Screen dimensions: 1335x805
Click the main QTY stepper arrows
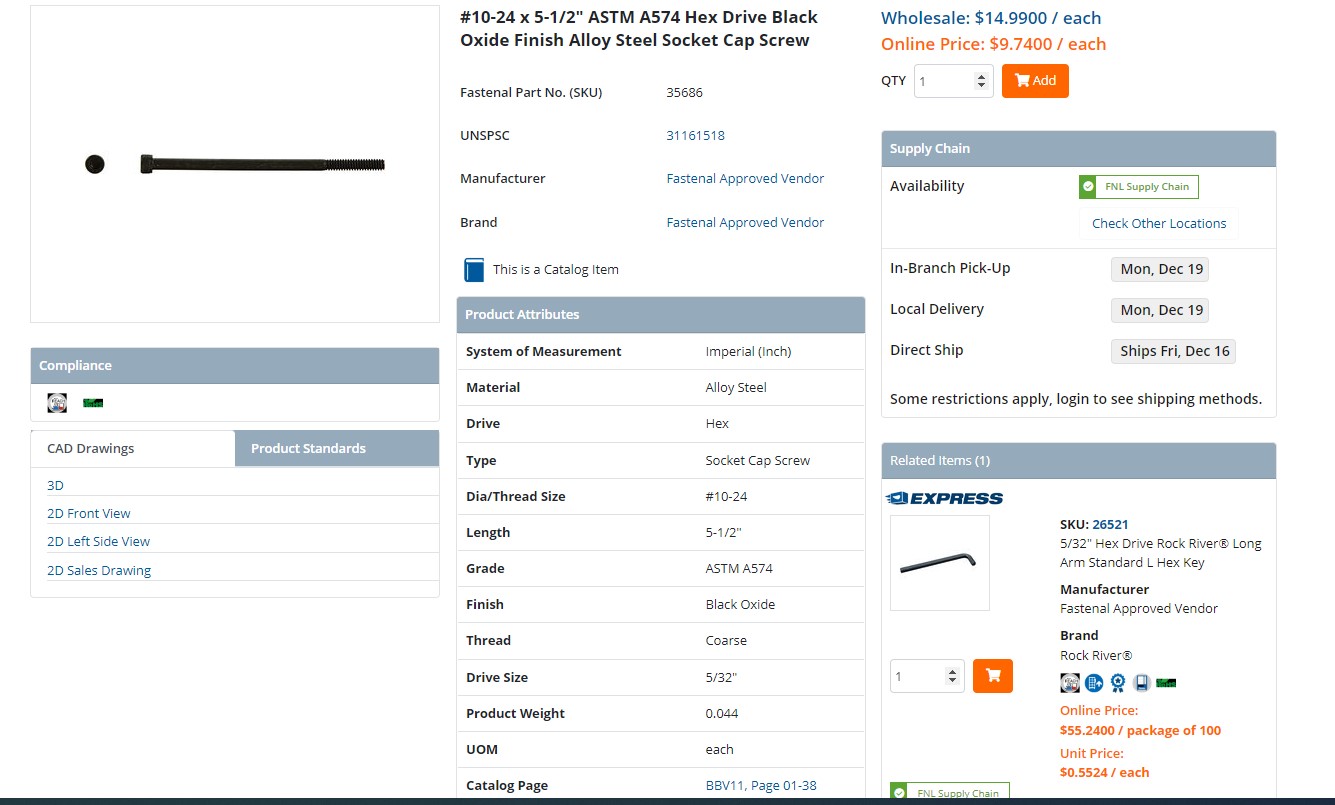982,81
